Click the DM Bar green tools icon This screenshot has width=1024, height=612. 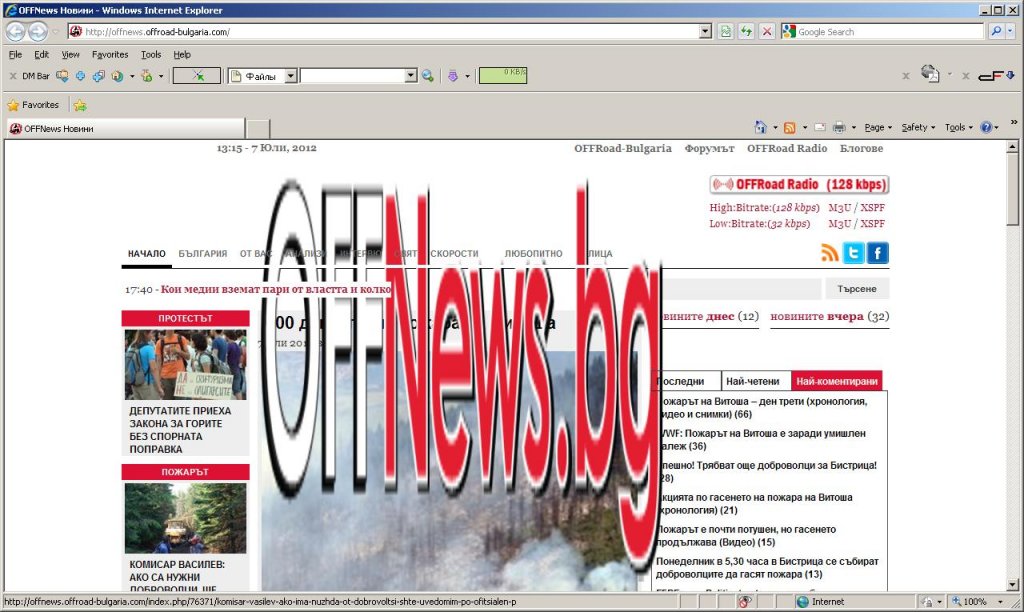(147, 76)
